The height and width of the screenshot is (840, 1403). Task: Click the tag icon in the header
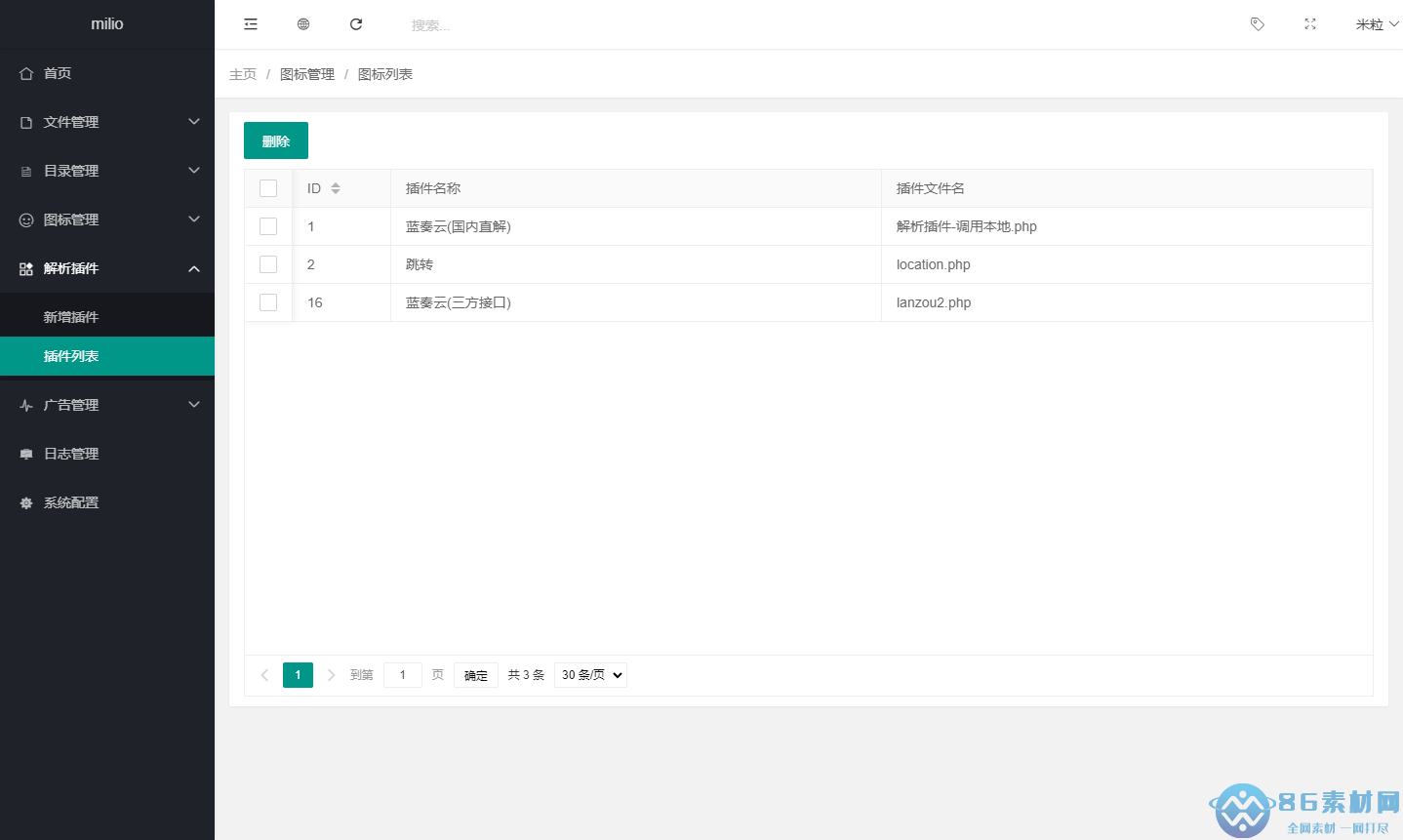coord(1258,24)
